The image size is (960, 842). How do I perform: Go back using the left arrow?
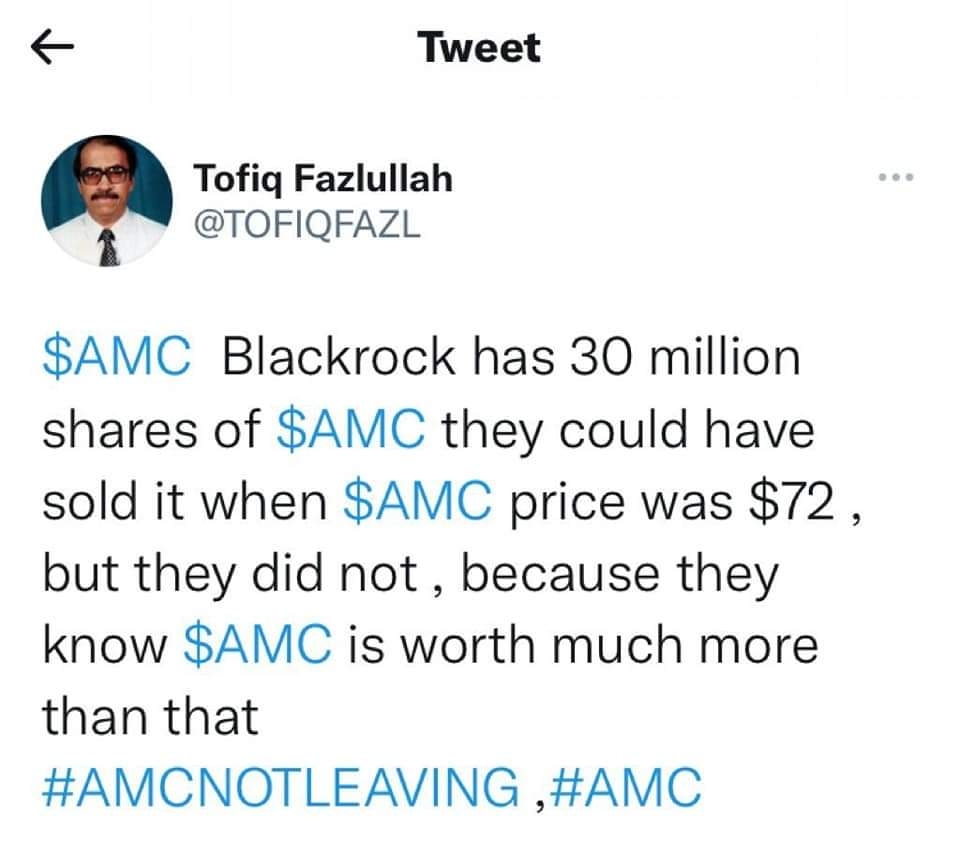tap(52, 47)
